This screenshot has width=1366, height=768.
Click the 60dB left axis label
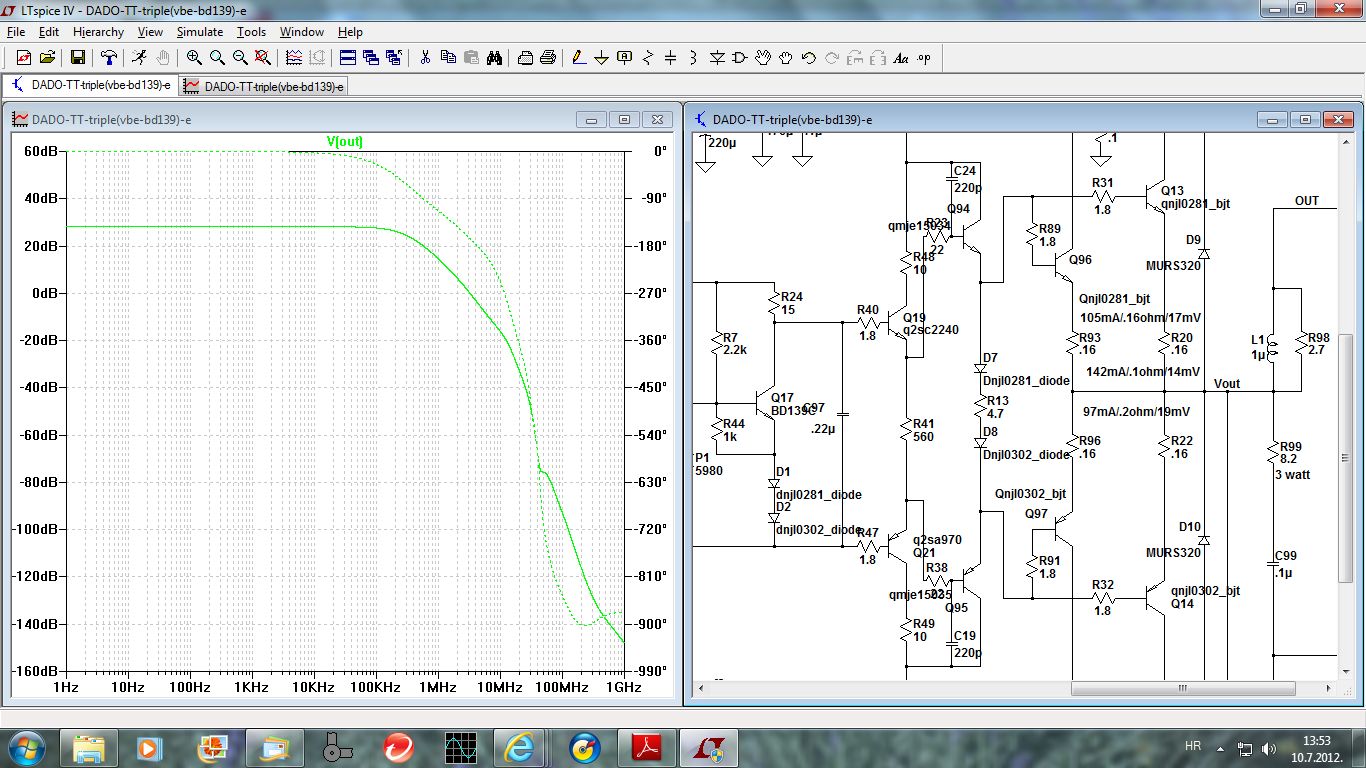point(40,151)
